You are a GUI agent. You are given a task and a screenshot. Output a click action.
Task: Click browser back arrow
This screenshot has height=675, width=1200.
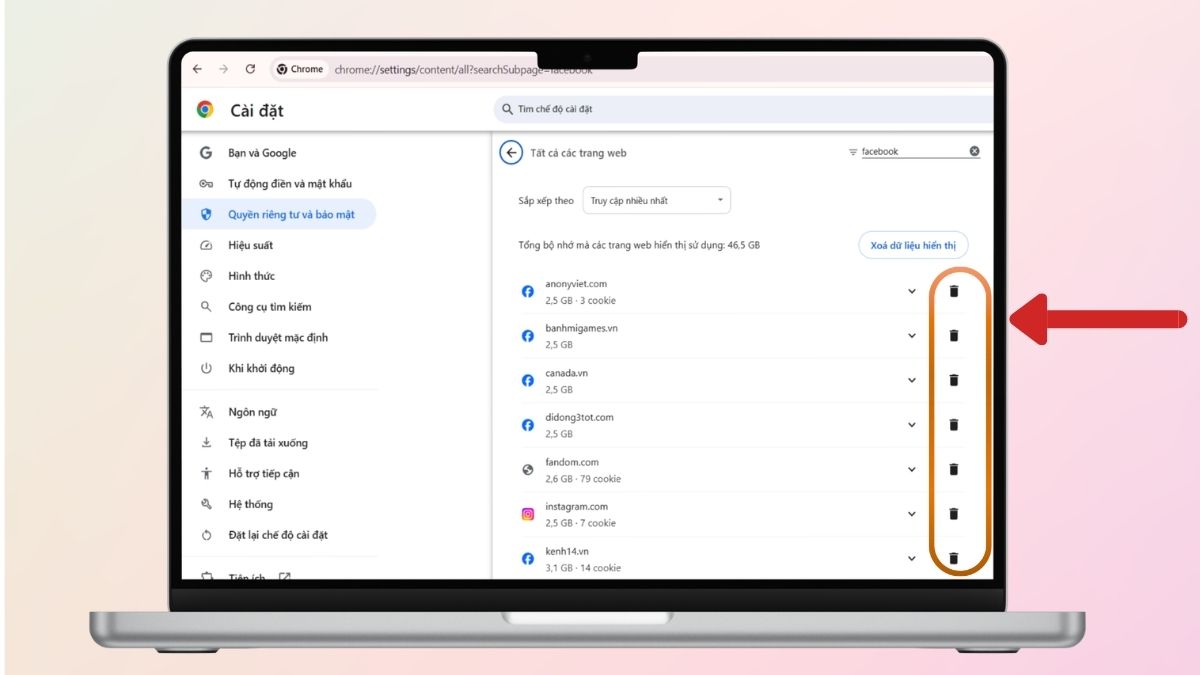[197, 69]
